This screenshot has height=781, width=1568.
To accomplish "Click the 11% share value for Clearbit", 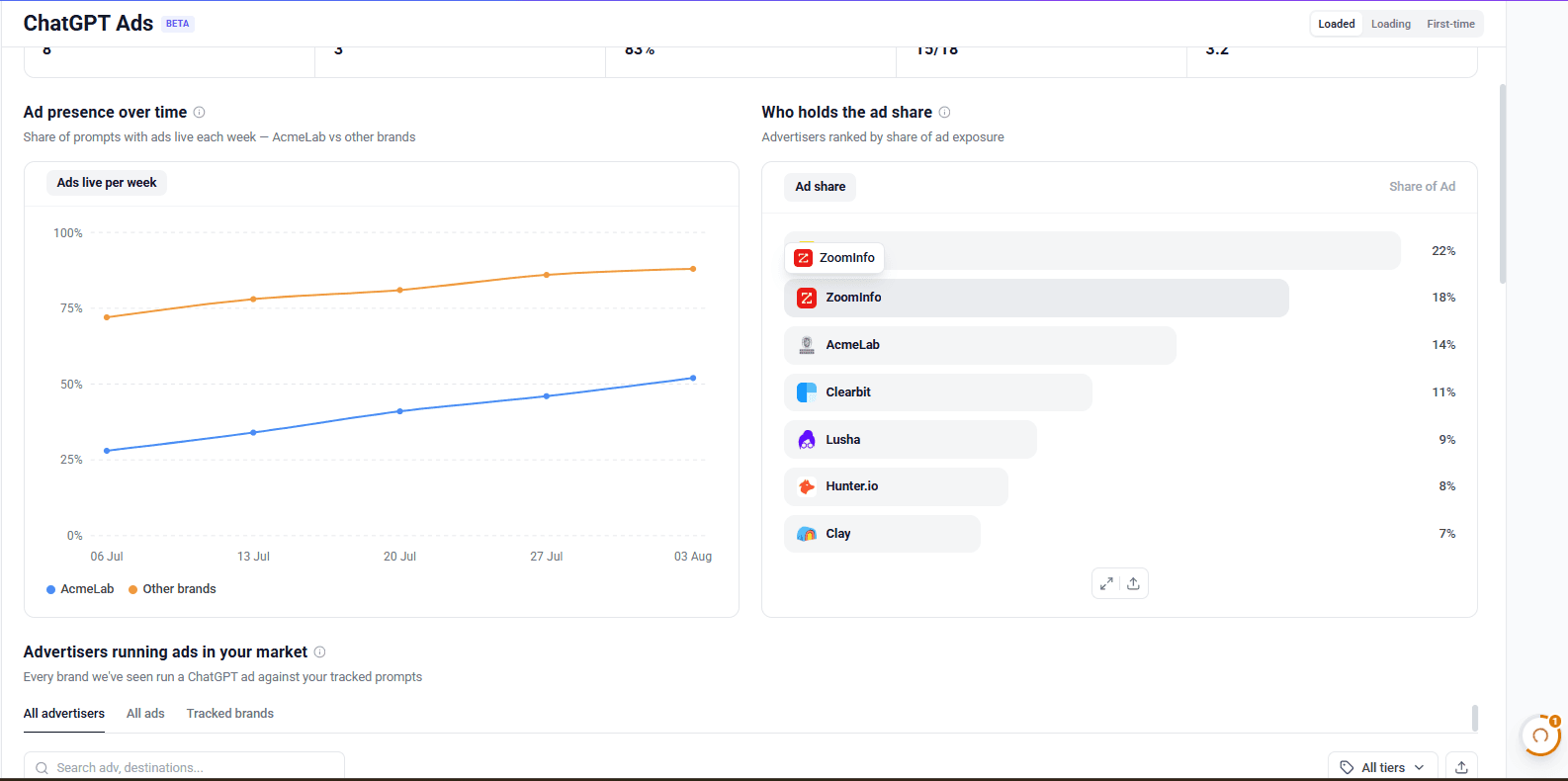I will coord(1443,392).
